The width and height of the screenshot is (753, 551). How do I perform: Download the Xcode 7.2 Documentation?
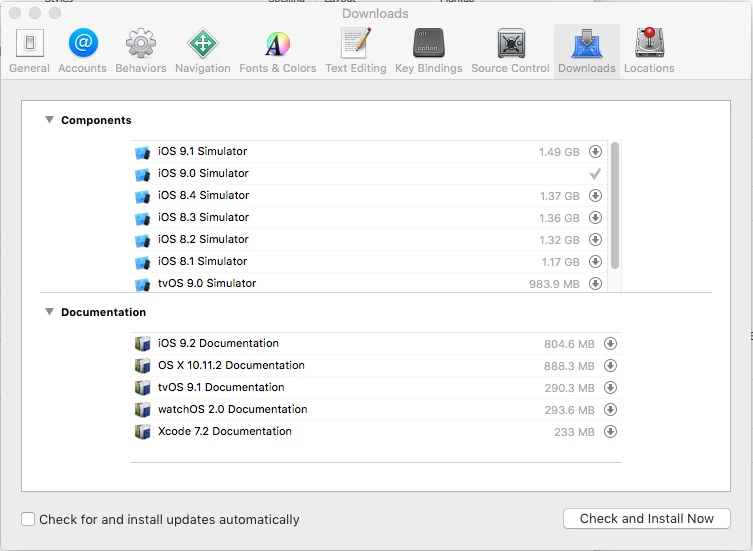pyautogui.click(x=610, y=432)
